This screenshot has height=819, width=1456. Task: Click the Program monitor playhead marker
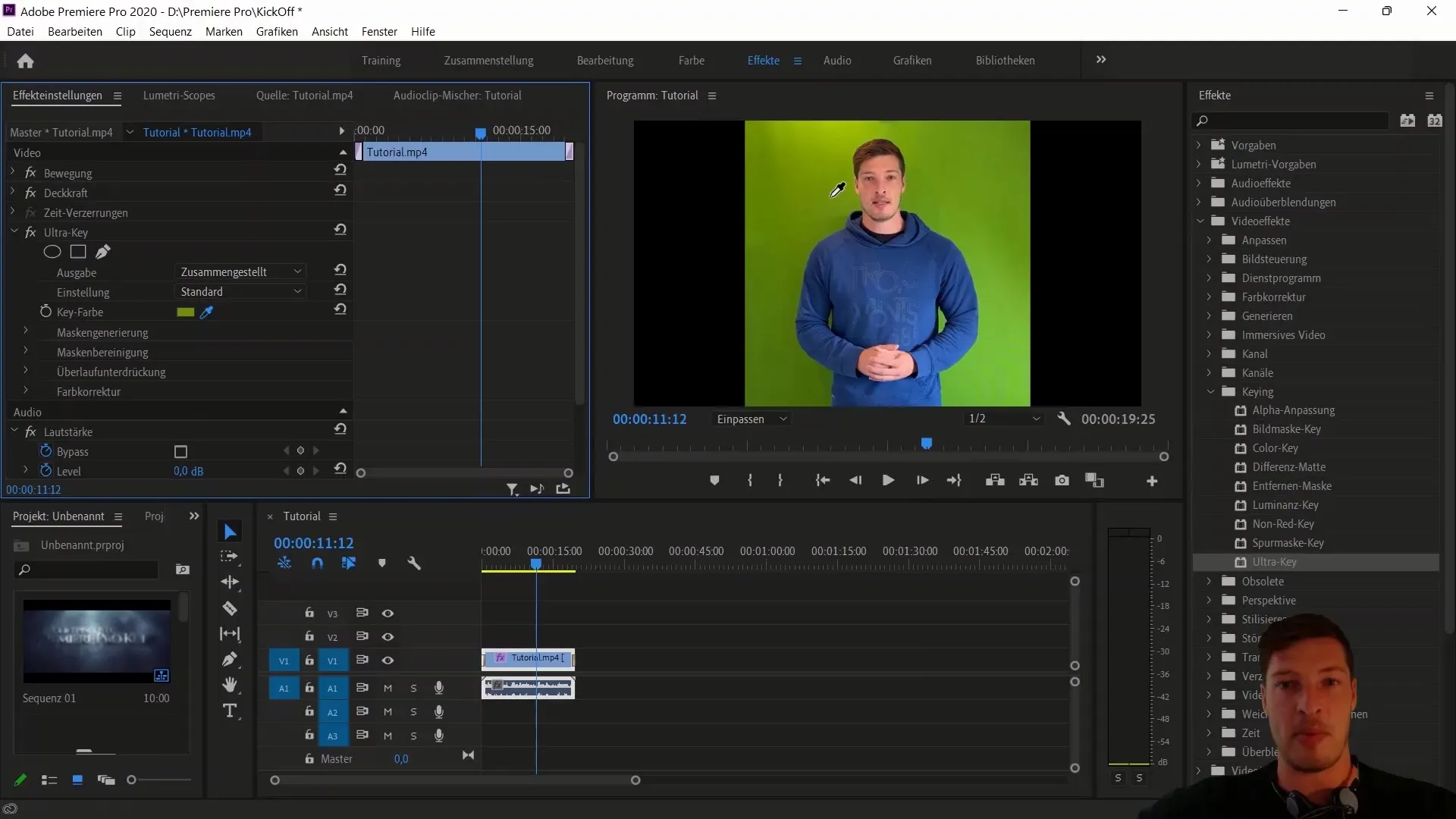(x=926, y=443)
